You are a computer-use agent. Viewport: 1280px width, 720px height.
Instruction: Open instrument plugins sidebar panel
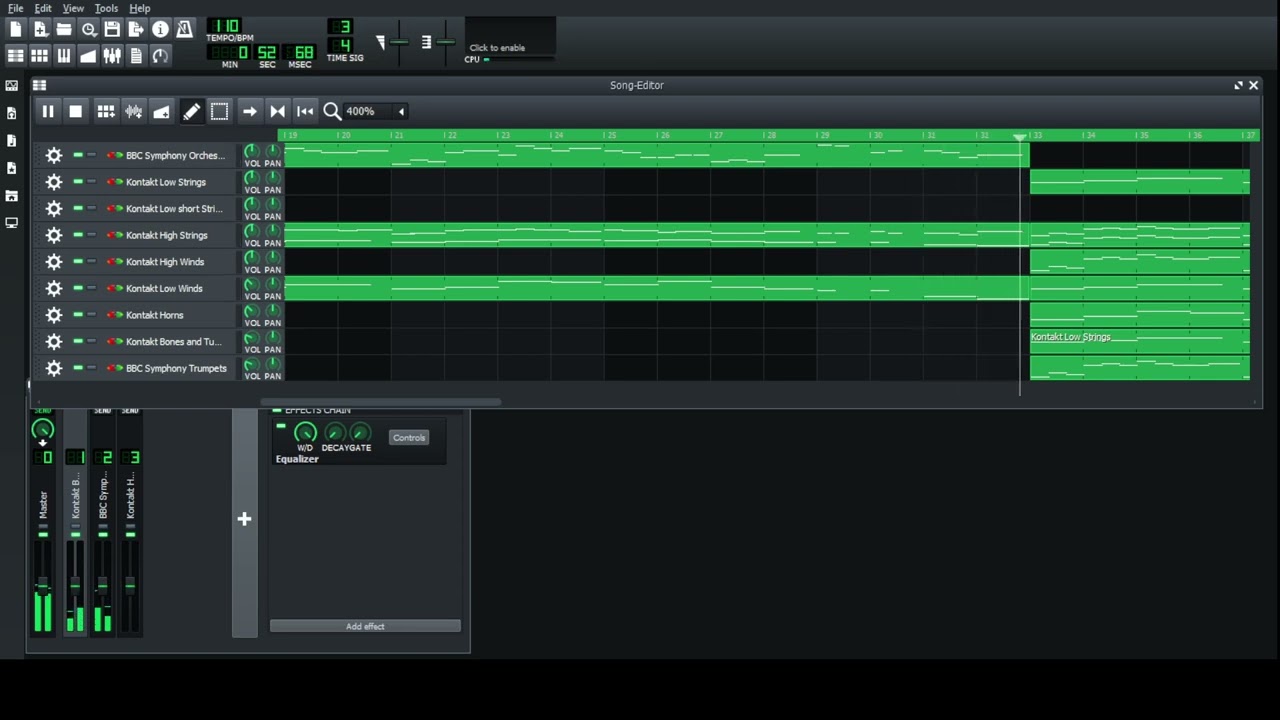[x=12, y=86]
